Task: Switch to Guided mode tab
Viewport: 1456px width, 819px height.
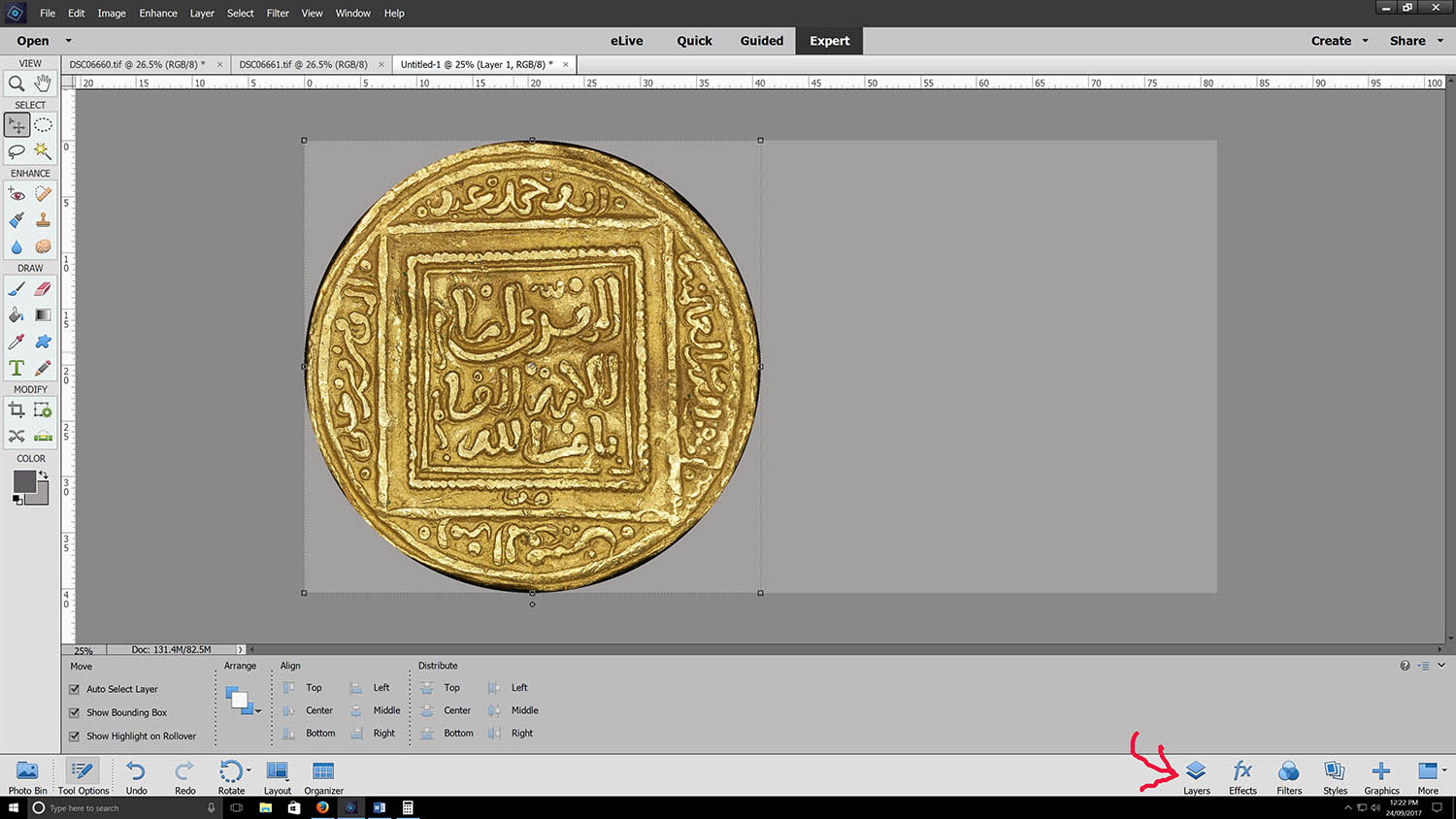Action: coord(761,41)
